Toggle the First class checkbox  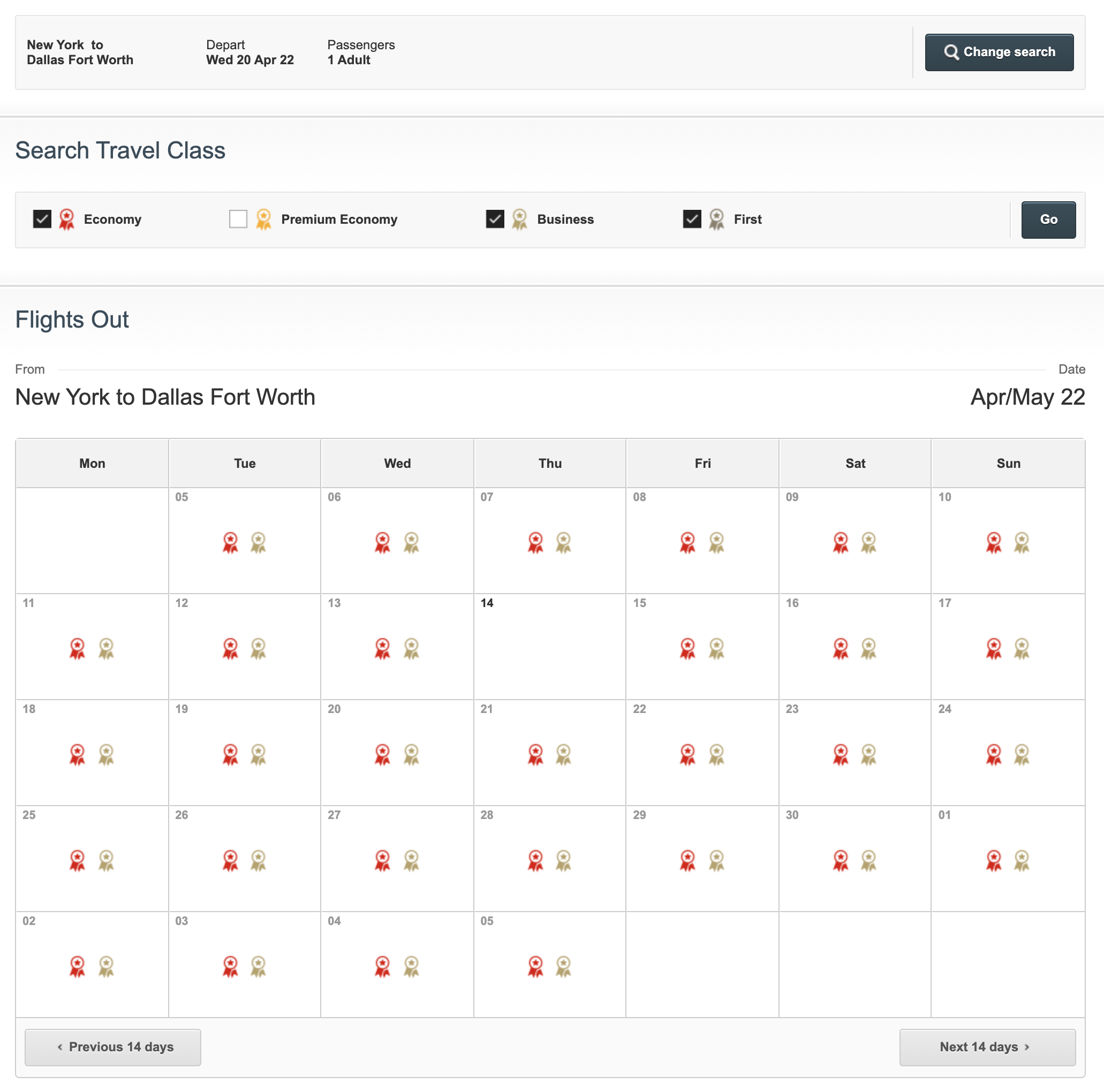[x=691, y=219]
